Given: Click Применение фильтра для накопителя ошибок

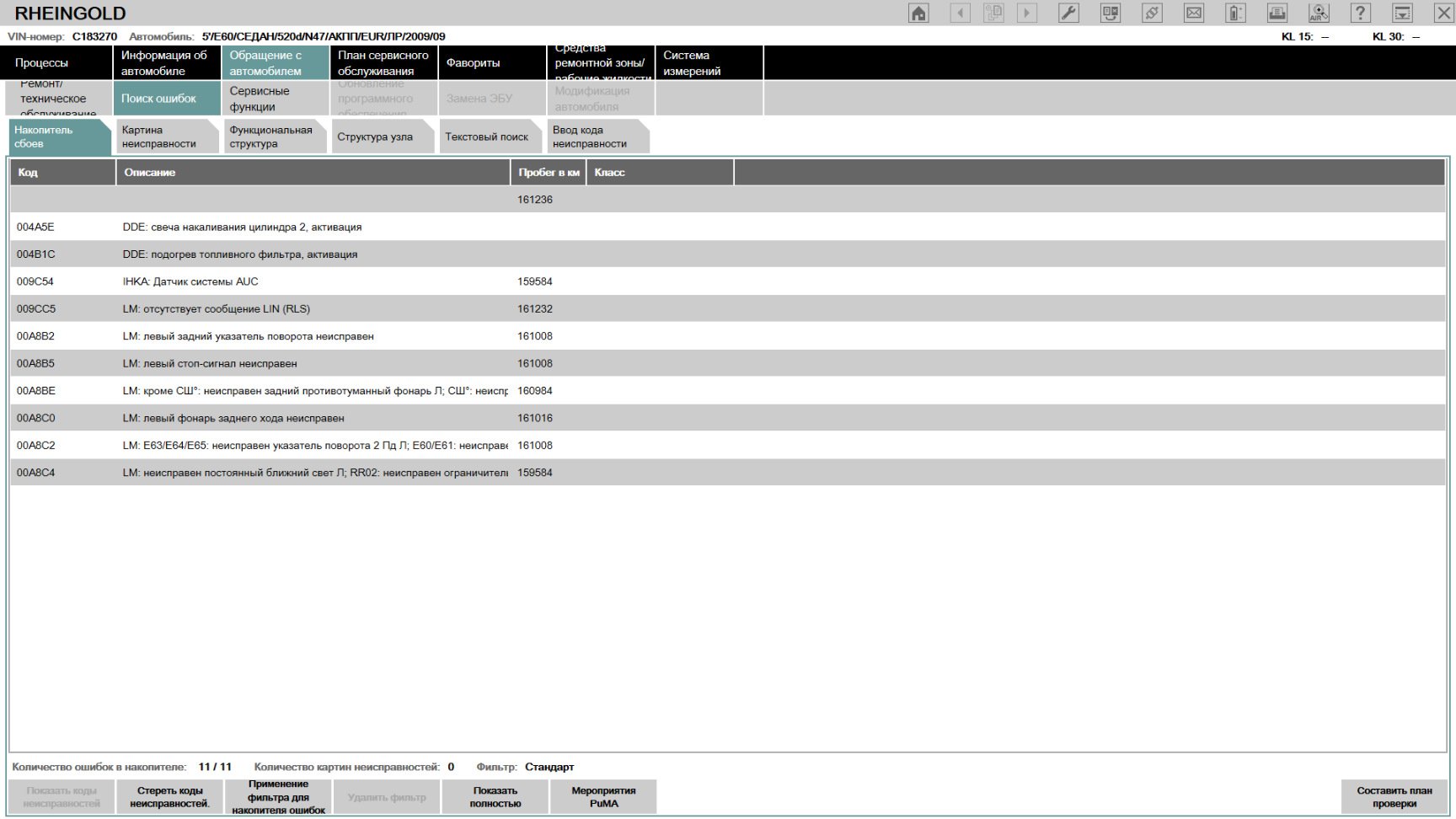Looking at the screenshot, I should click(278, 797).
